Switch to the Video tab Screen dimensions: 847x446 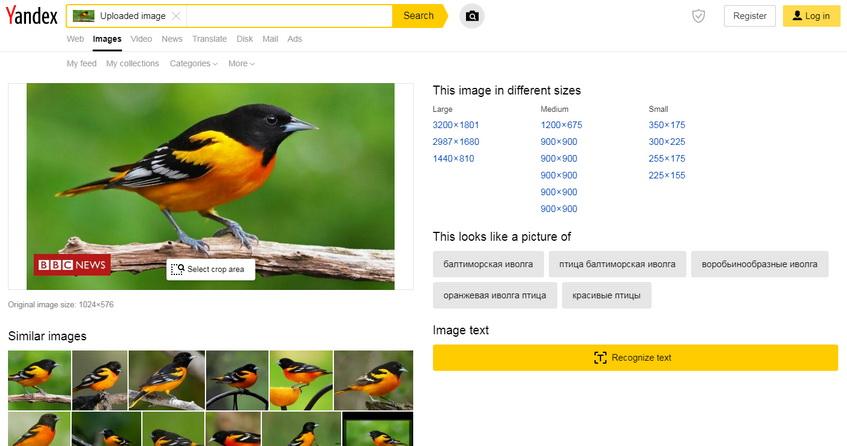point(141,39)
